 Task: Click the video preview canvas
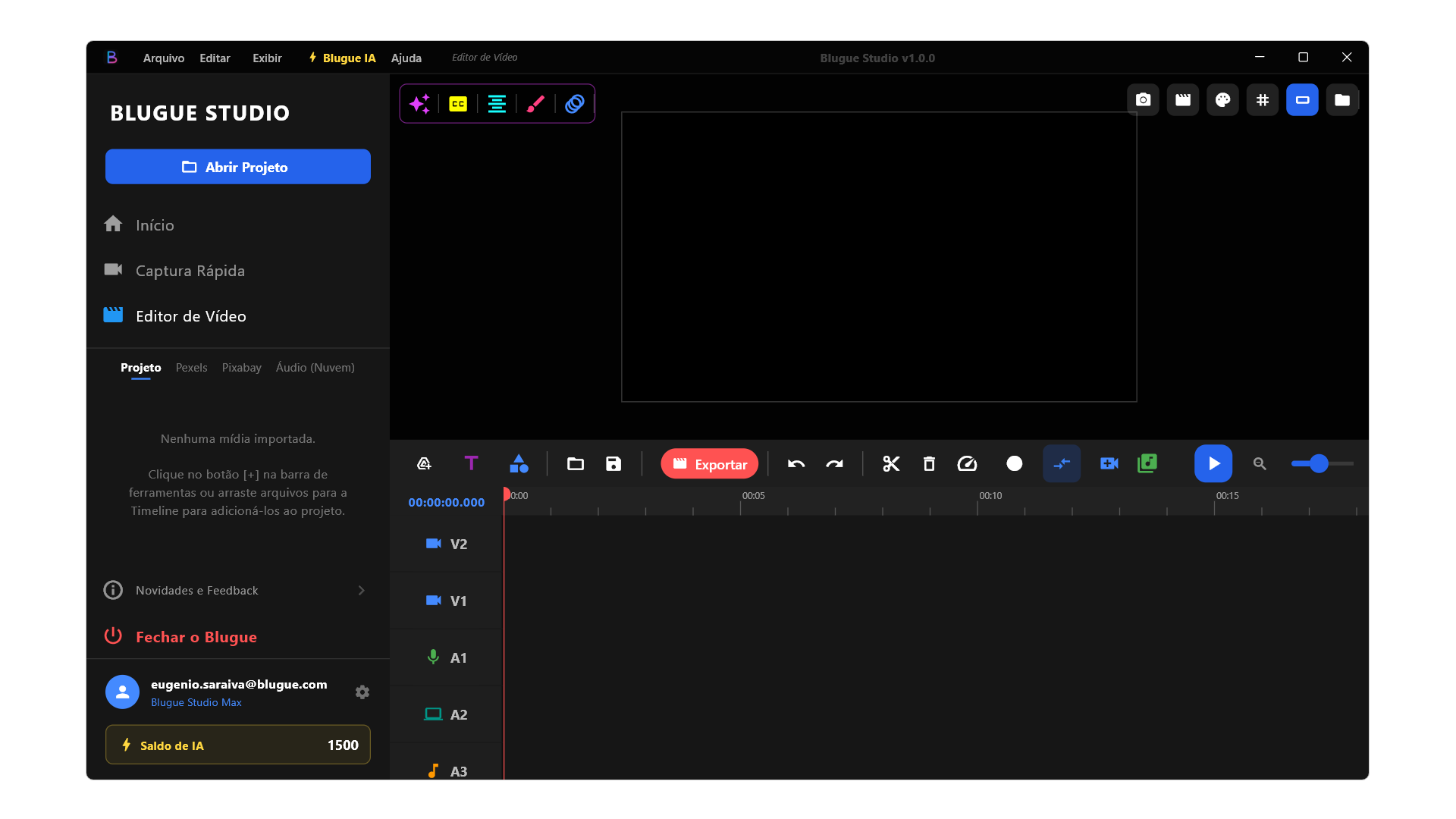(879, 257)
